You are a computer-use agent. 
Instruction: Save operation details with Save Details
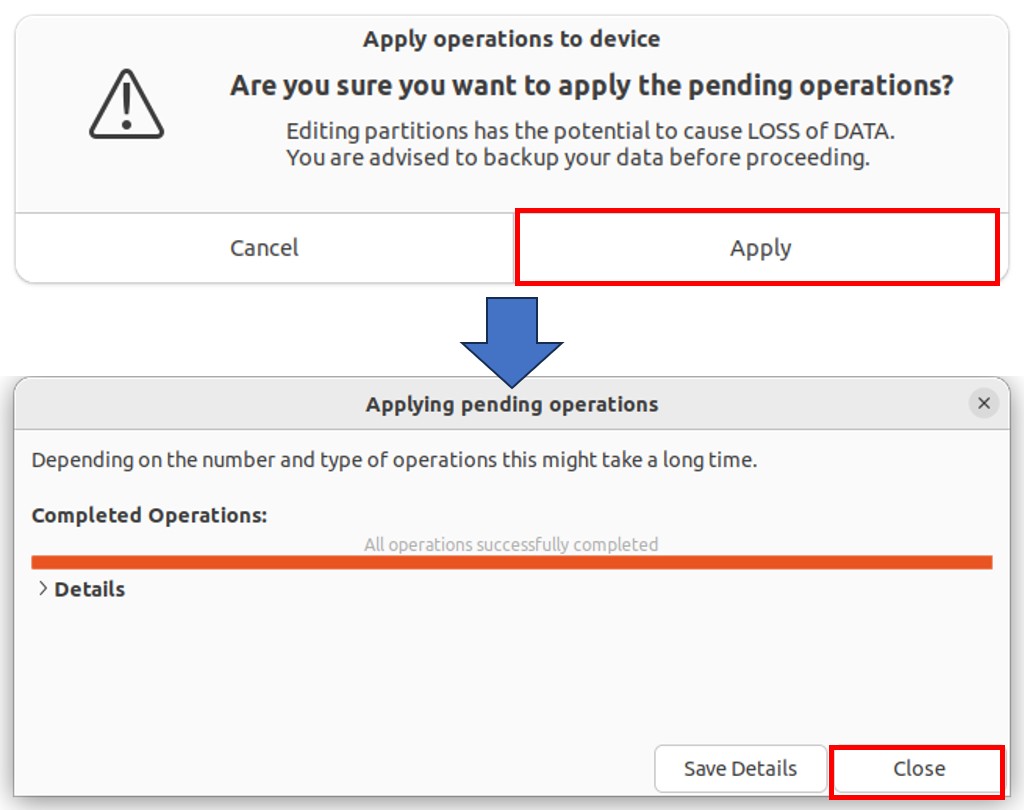(741, 769)
